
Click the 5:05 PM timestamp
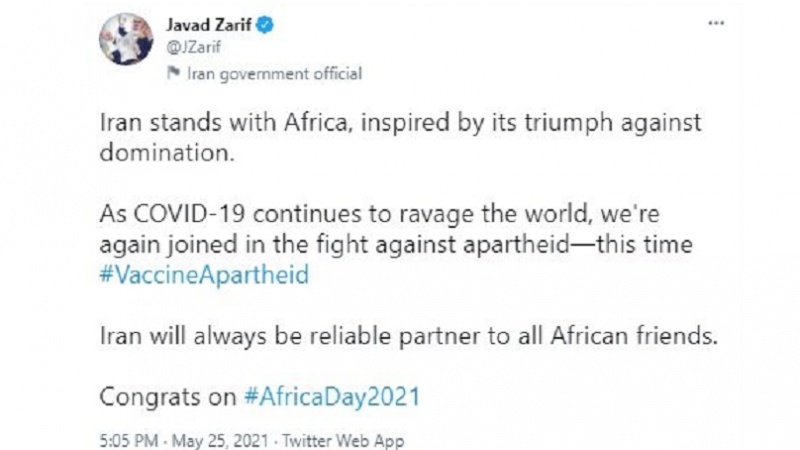click(x=129, y=440)
